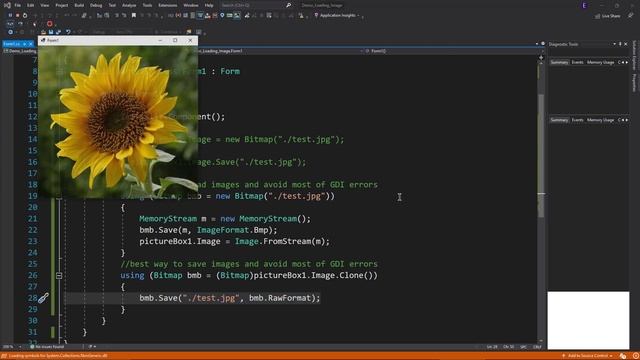Open the Application Insights toolbar icon
Image resolution: width=640 pixels, height=360 pixels.
[x=316, y=15]
